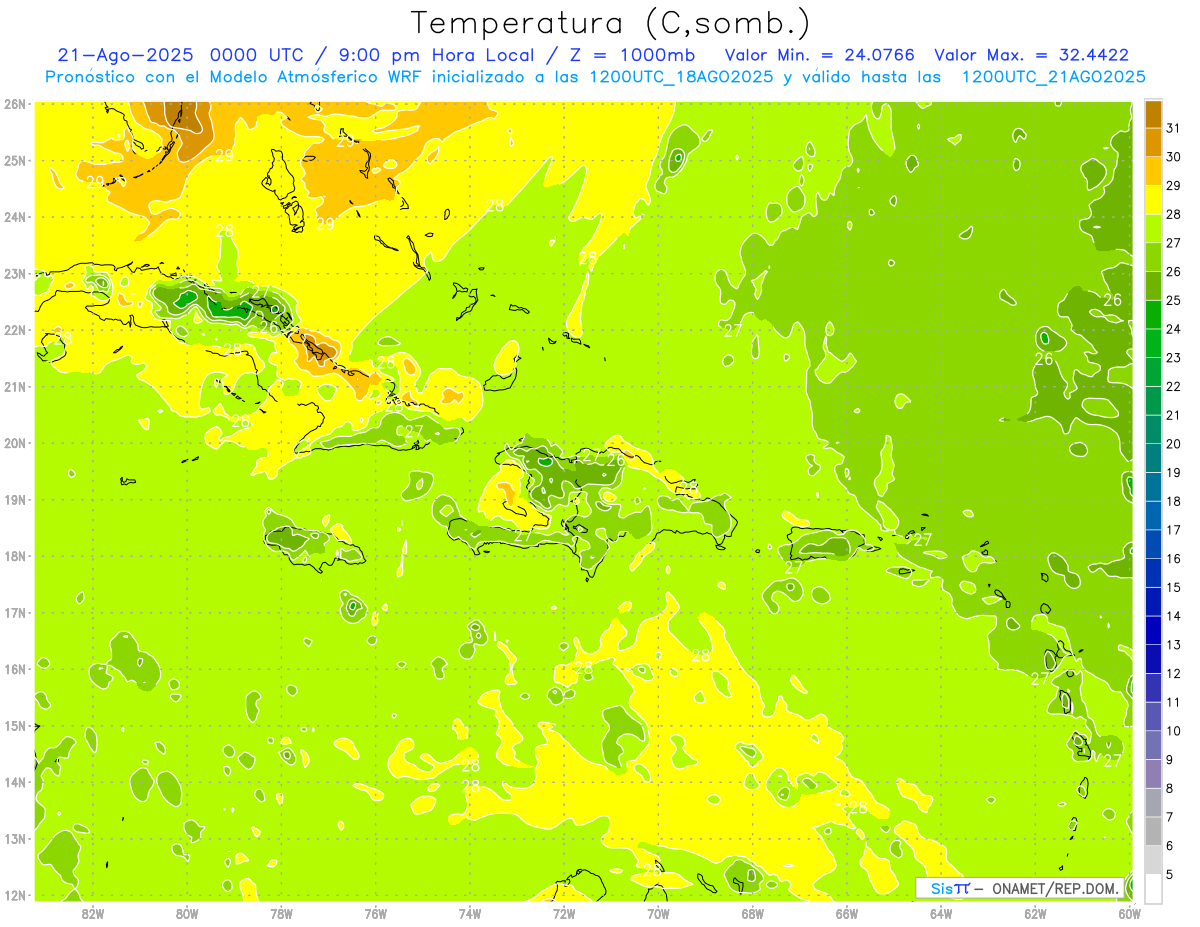Click the 21N latitude axis label
Screen dimensions: 1200x927
click(15, 386)
